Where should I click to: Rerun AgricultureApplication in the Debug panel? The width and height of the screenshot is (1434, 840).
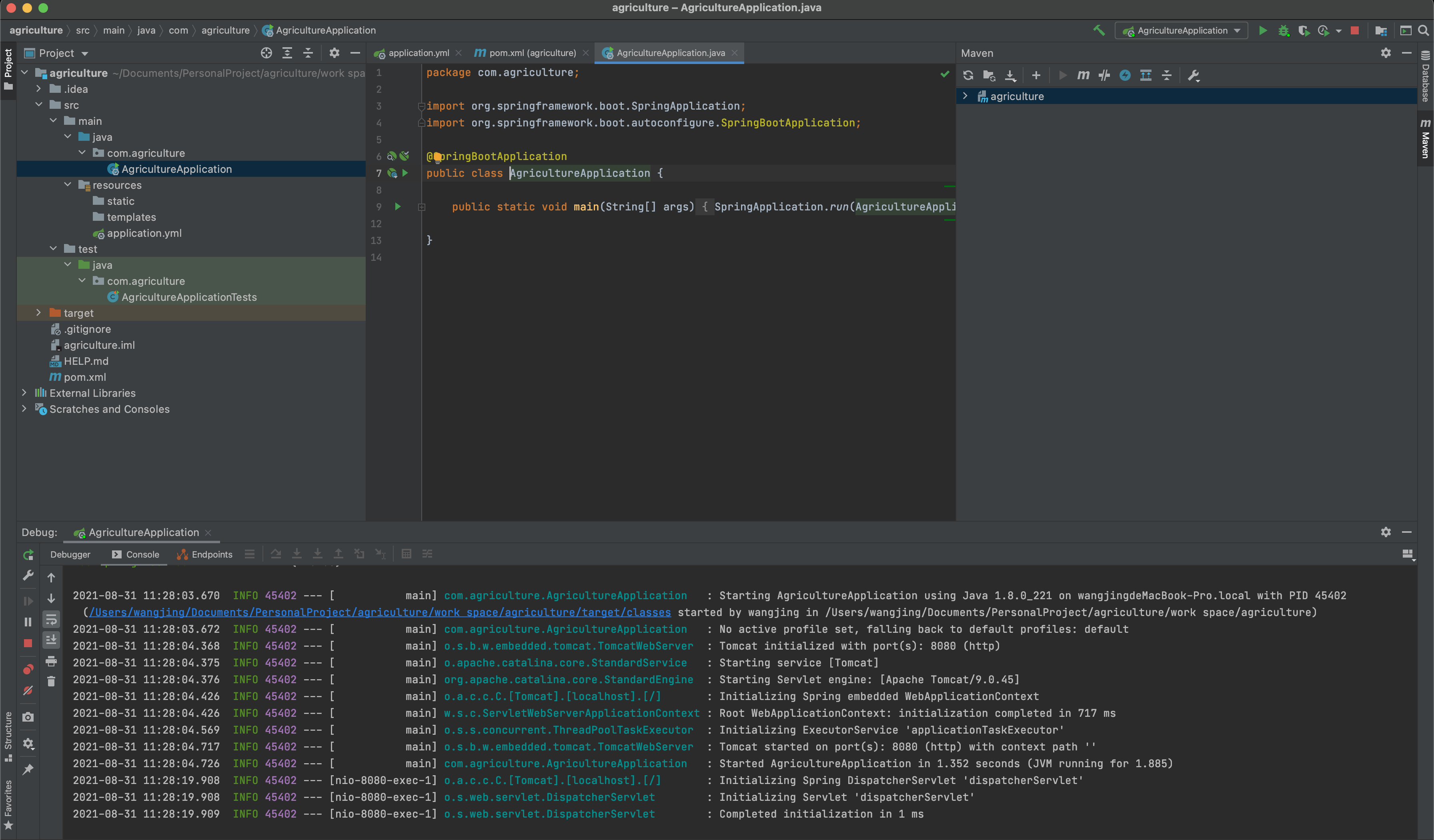(28, 554)
